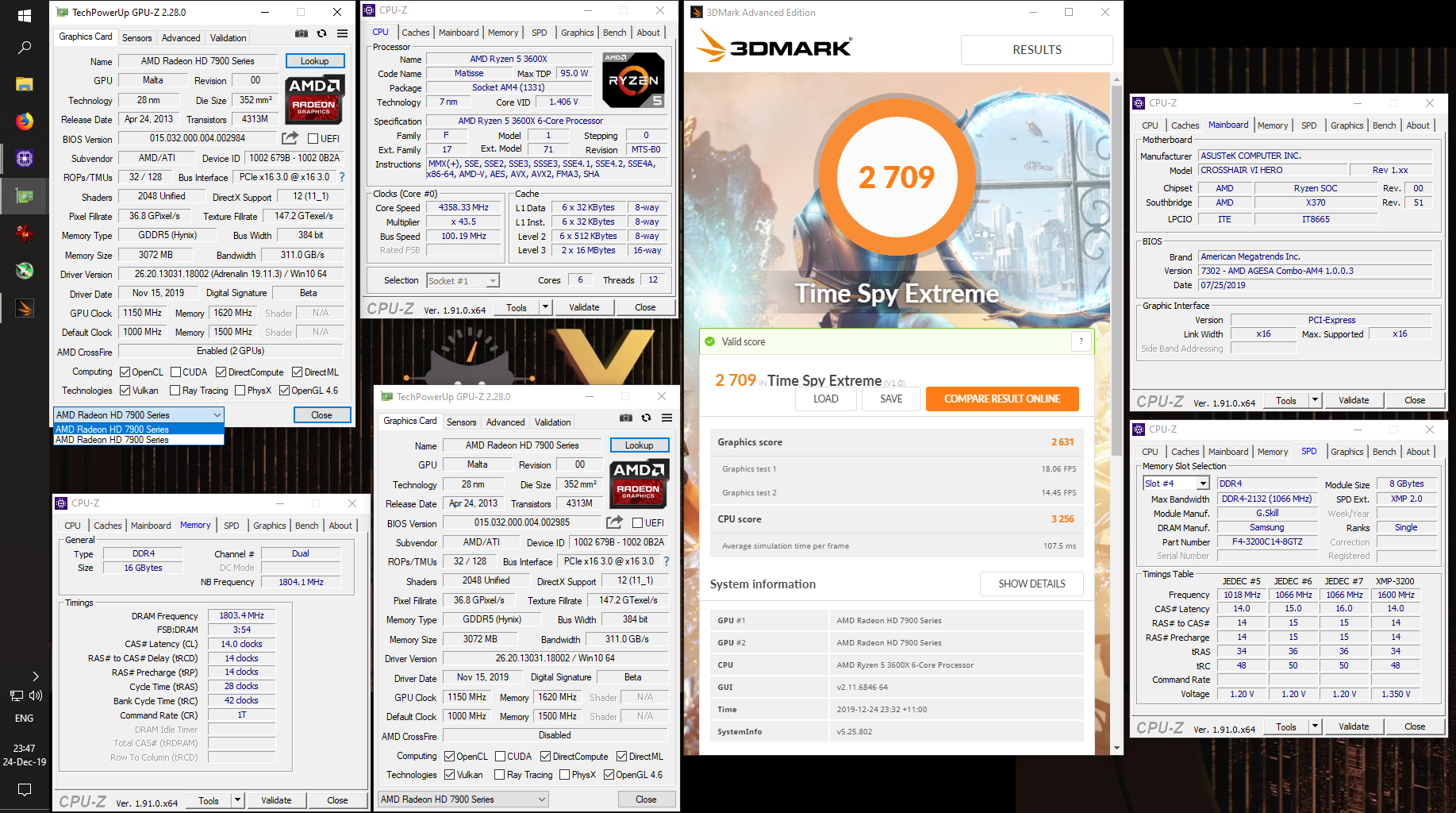Open GPU selector dropdown in top GPU-Z
The height and width of the screenshot is (813, 1456).
click(139, 414)
